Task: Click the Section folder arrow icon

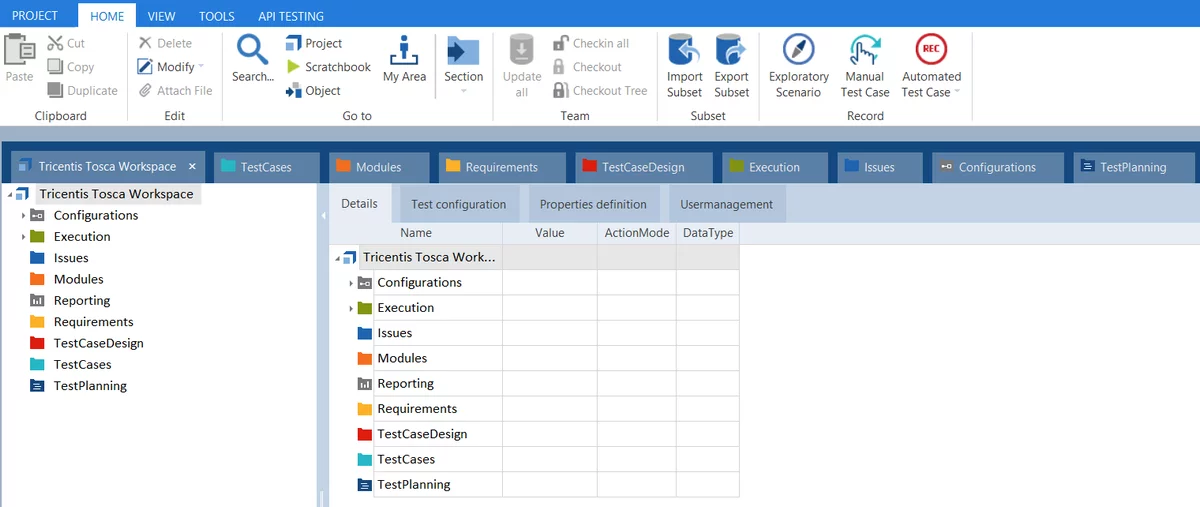Action: tap(463, 50)
